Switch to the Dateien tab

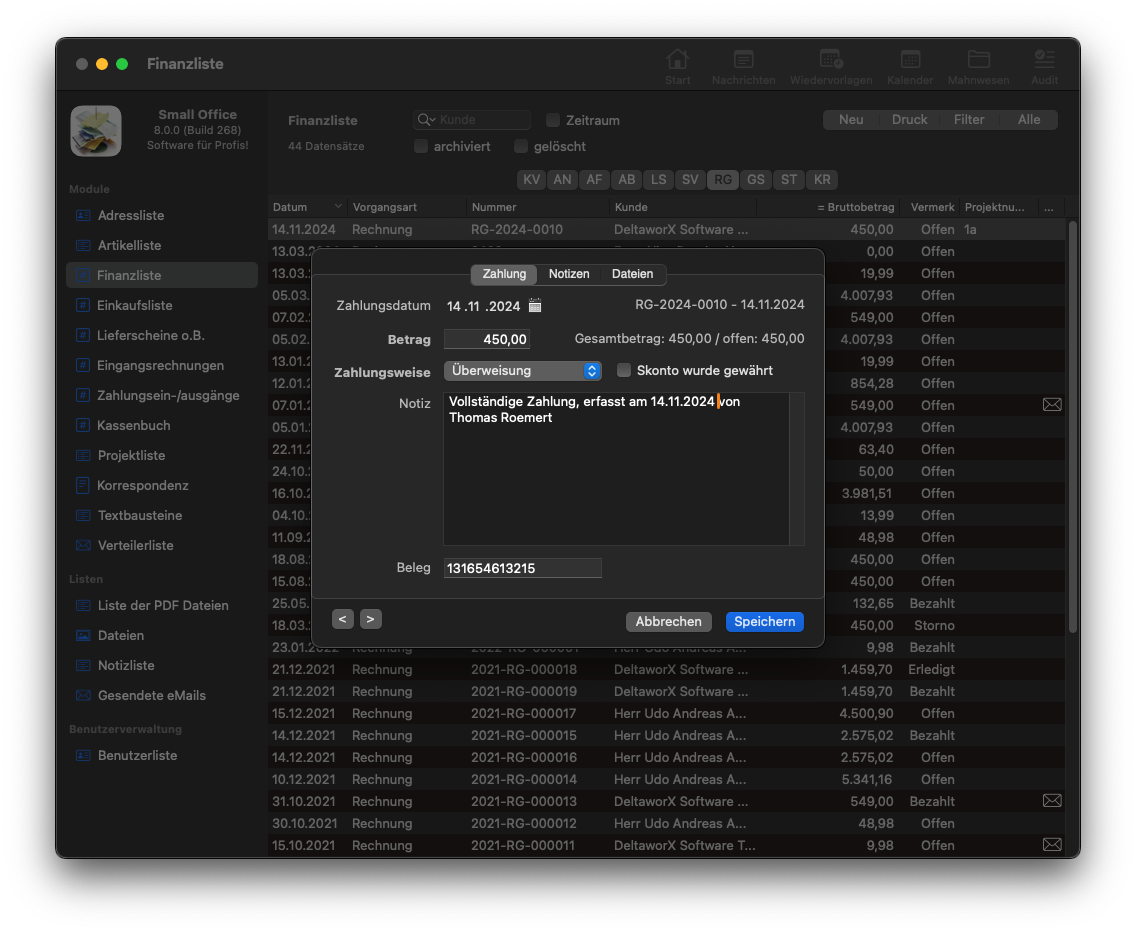tap(632, 274)
